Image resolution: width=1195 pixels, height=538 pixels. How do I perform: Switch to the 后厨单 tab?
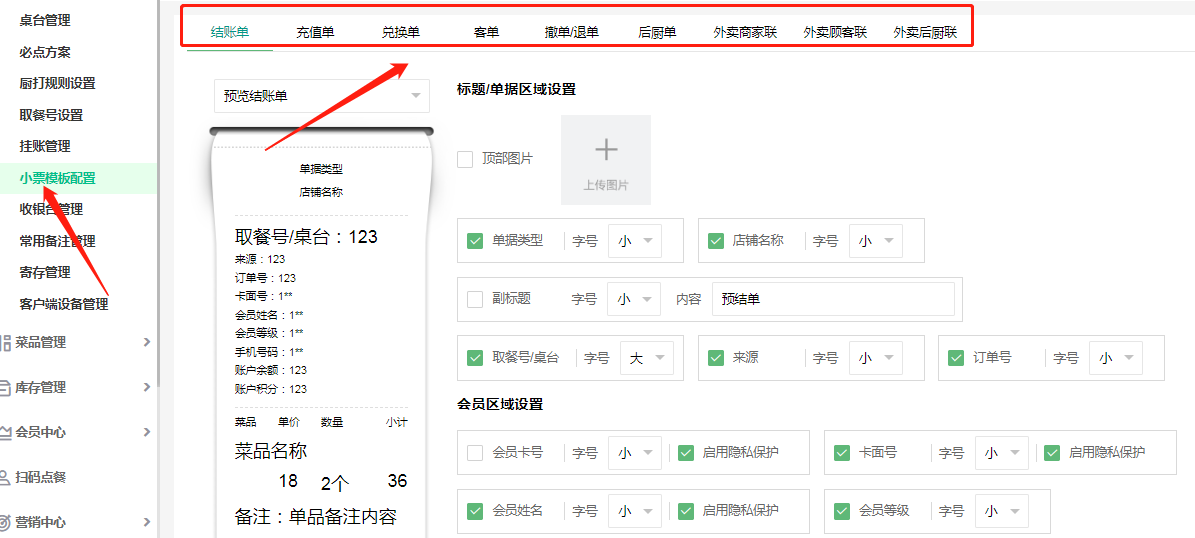coord(657,32)
